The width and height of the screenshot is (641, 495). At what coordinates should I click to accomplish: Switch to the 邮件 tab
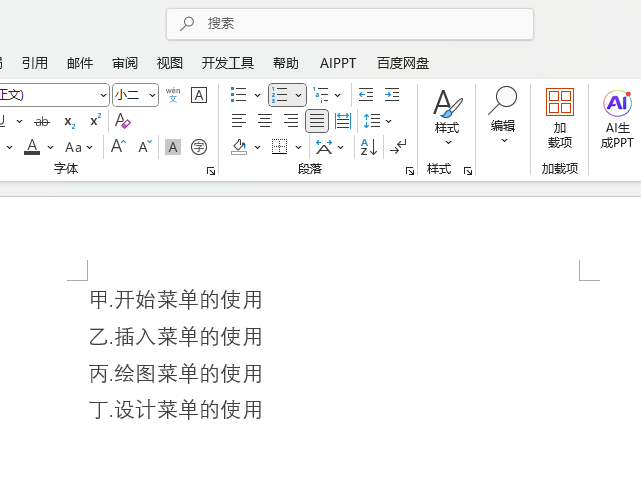click(x=80, y=63)
